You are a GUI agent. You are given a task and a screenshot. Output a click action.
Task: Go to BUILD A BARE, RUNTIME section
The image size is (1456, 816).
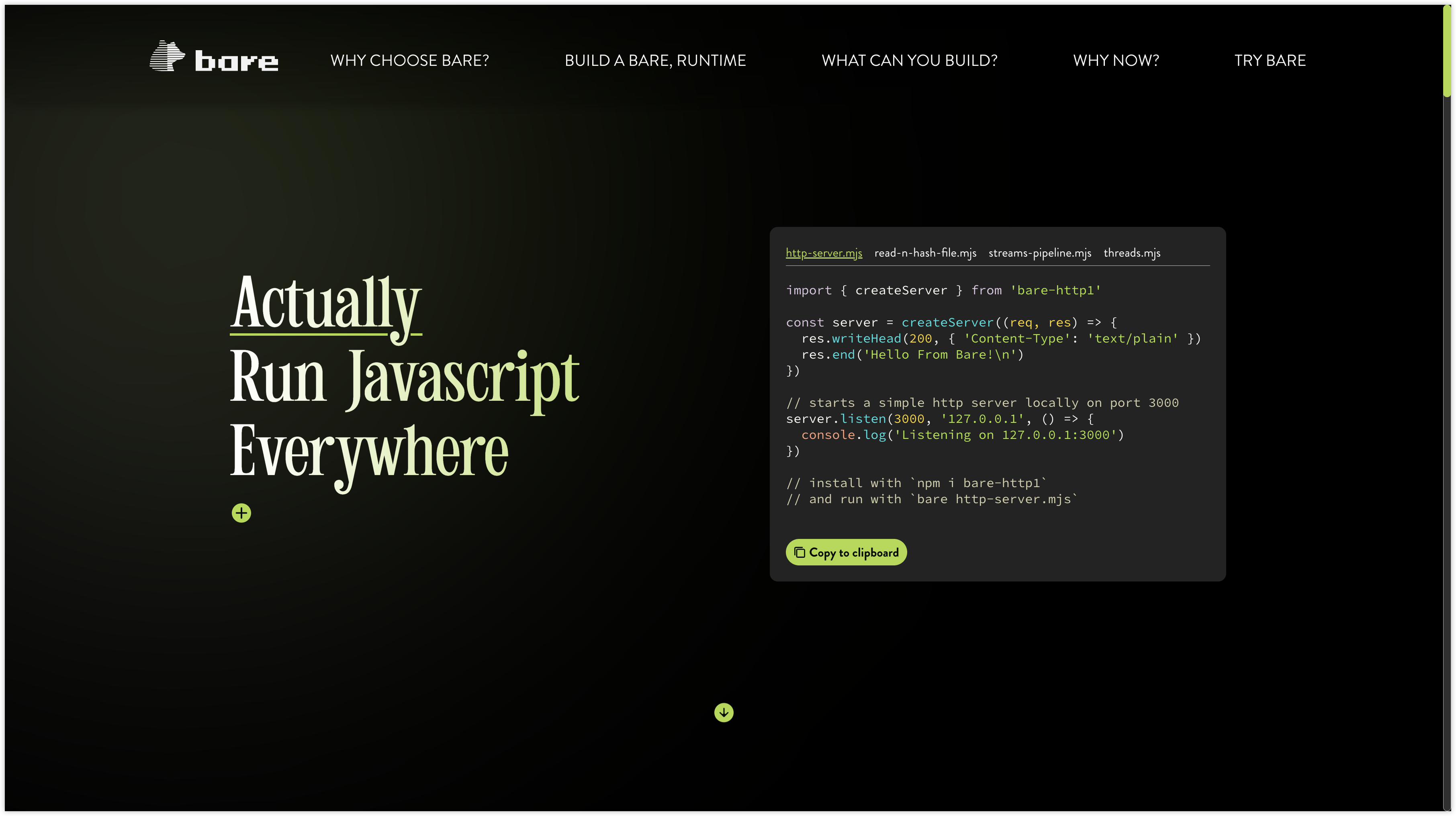655,61
